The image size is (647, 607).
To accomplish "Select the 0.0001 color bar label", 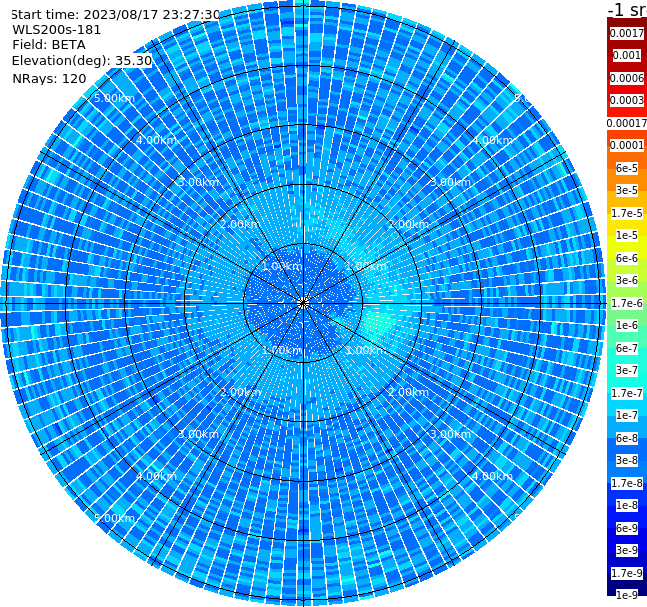I will coord(627,145).
